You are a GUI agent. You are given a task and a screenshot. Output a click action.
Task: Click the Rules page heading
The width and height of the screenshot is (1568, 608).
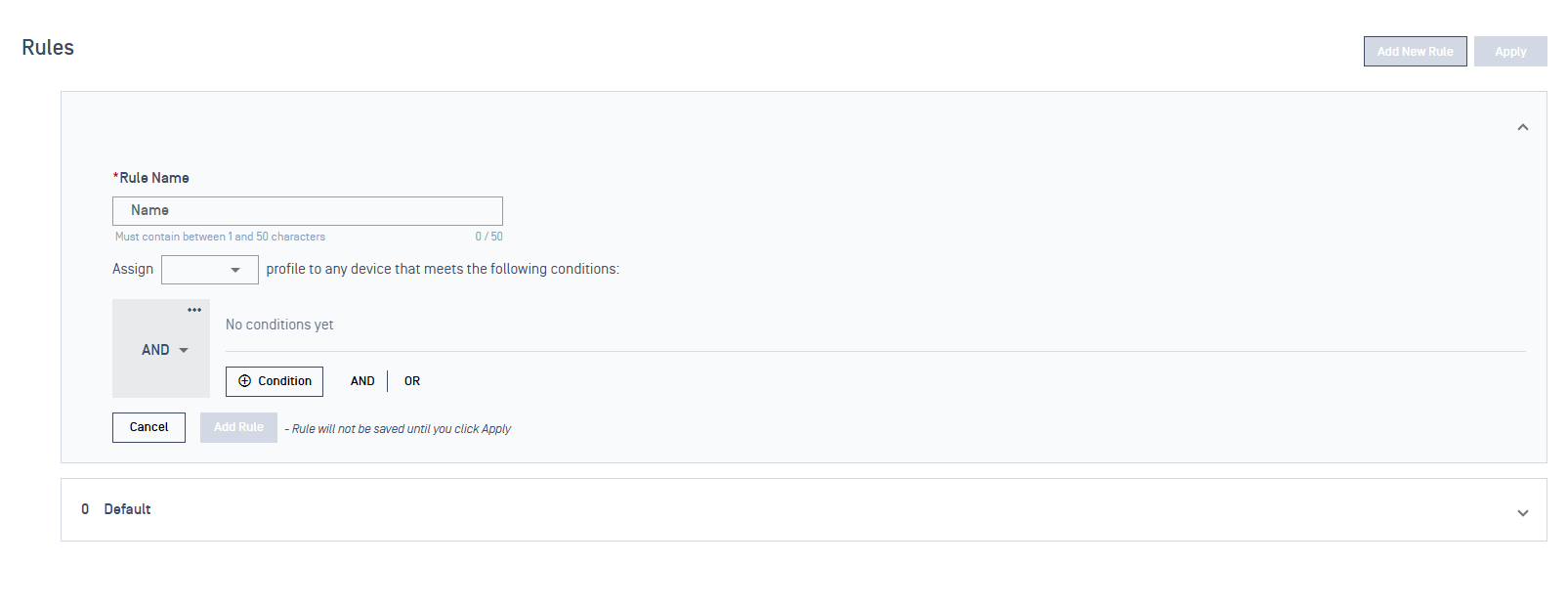coord(48,48)
